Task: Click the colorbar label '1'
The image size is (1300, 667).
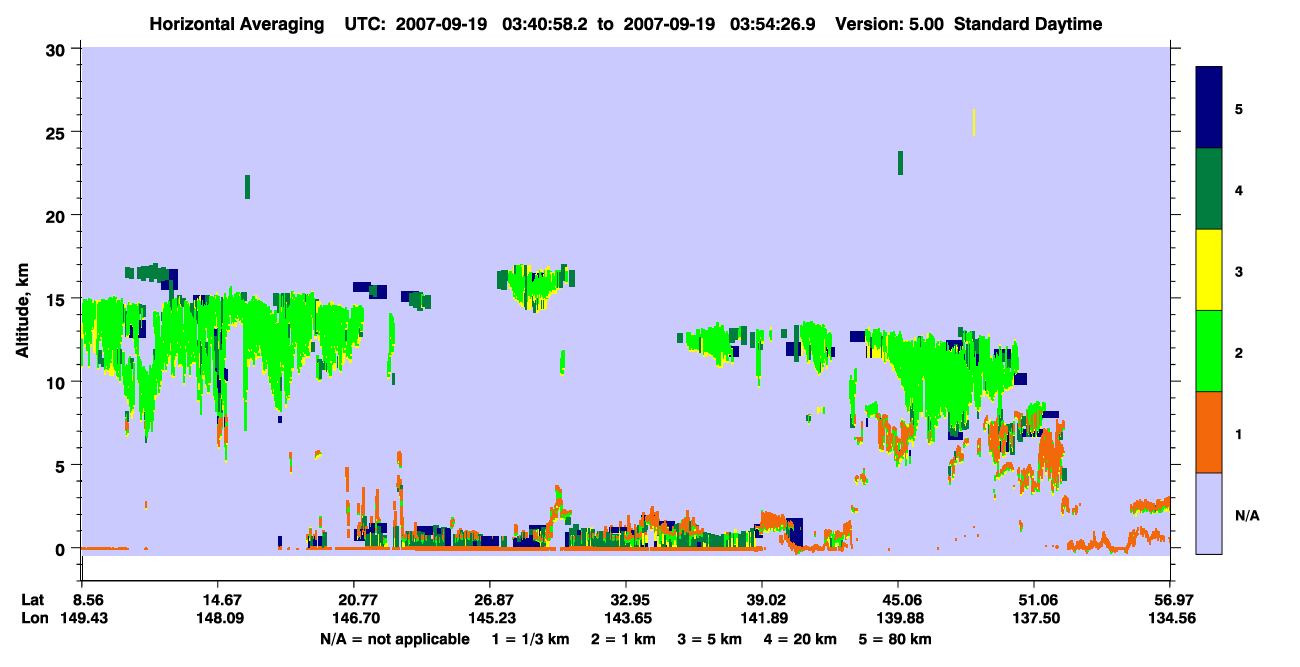Action: pos(1238,432)
